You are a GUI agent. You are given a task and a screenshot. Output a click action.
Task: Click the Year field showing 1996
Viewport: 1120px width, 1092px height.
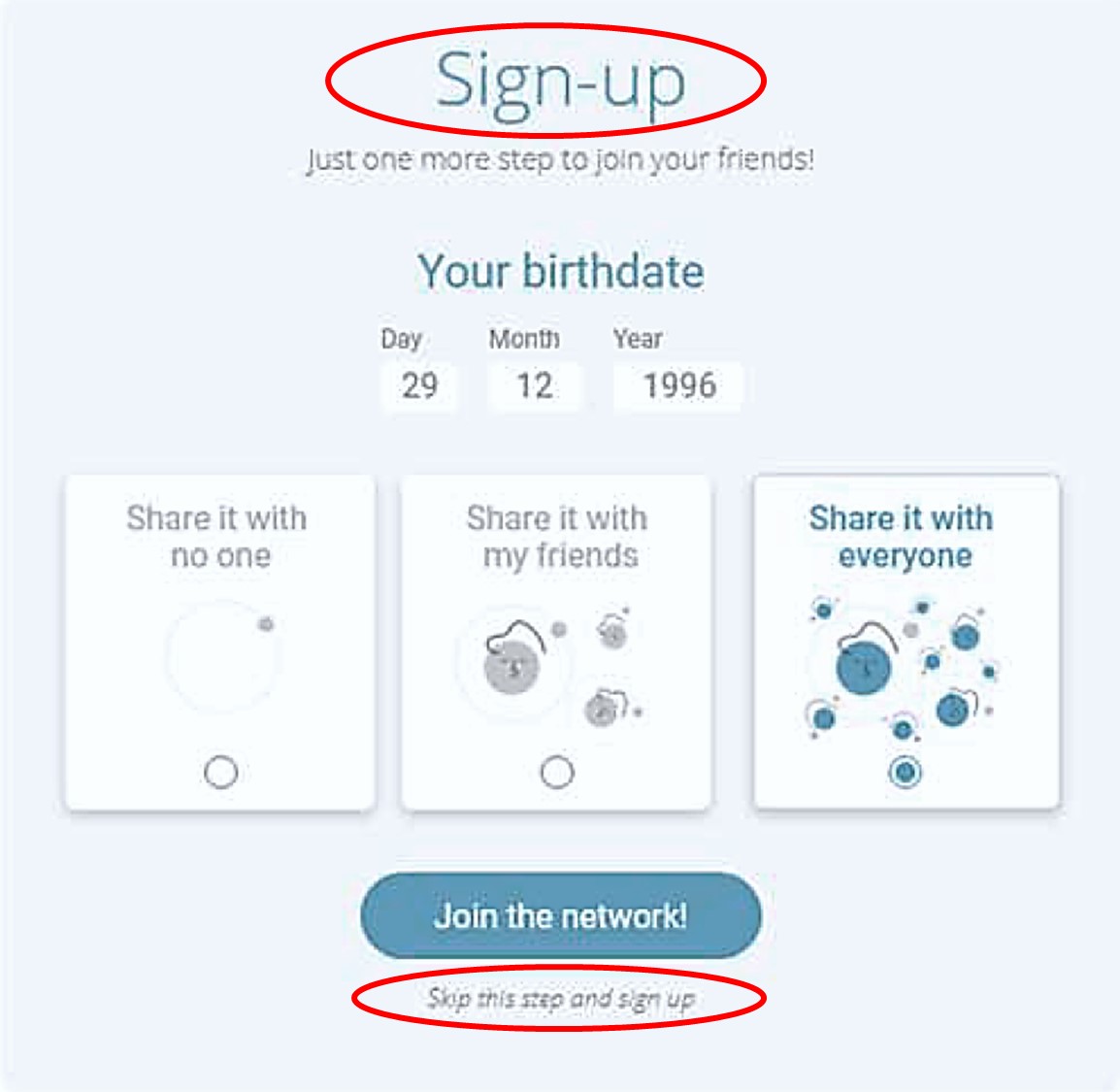pyautogui.click(x=677, y=386)
